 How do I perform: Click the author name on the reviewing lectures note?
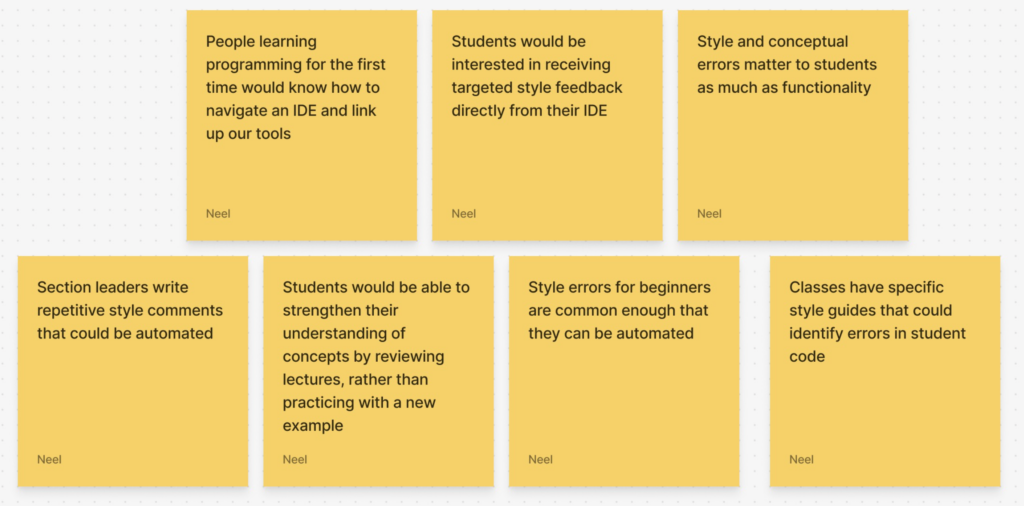point(295,459)
